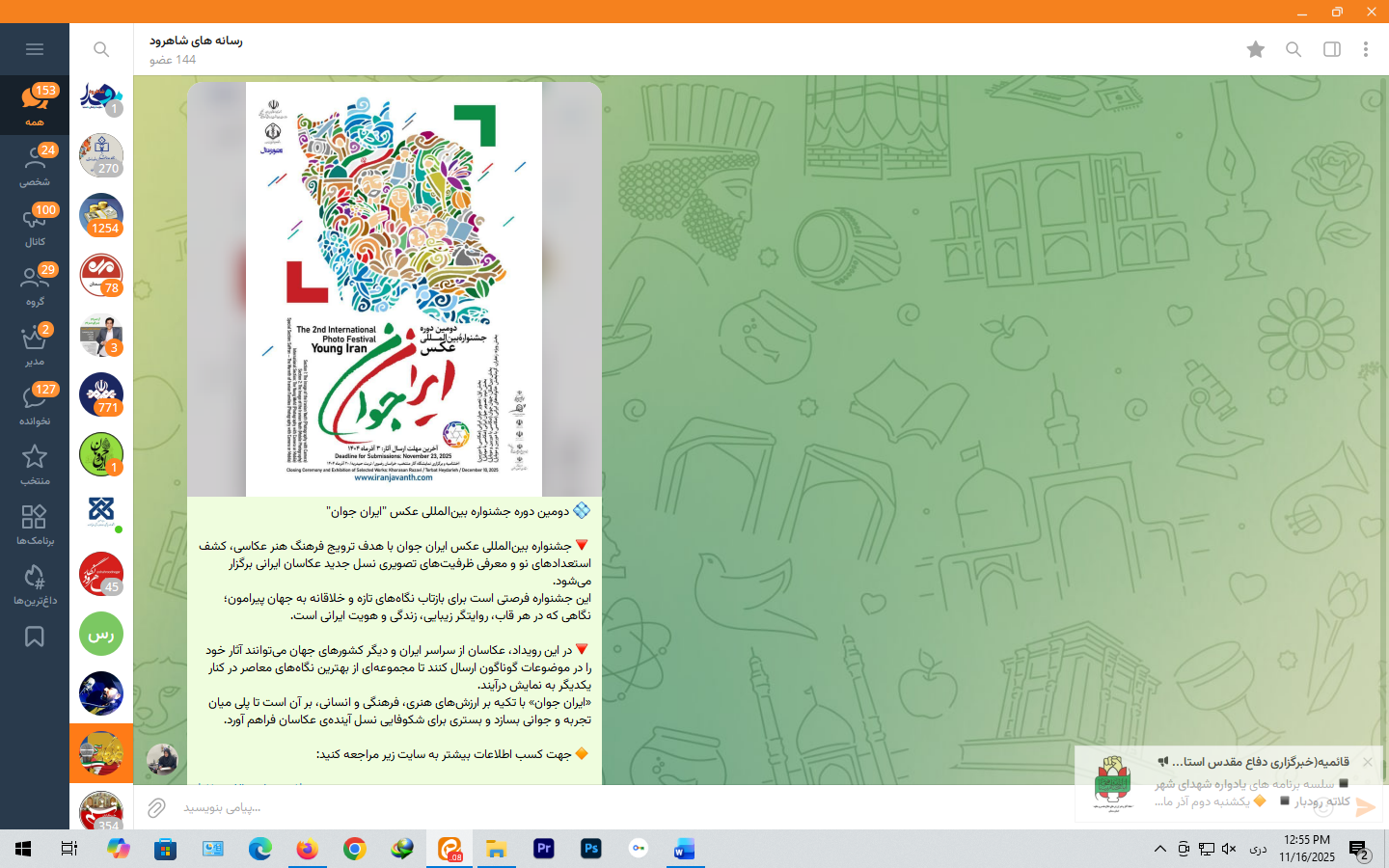Switch to the کانال (Channels) folder
Image resolution: width=1389 pixels, height=868 pixels.
(35, 225)
